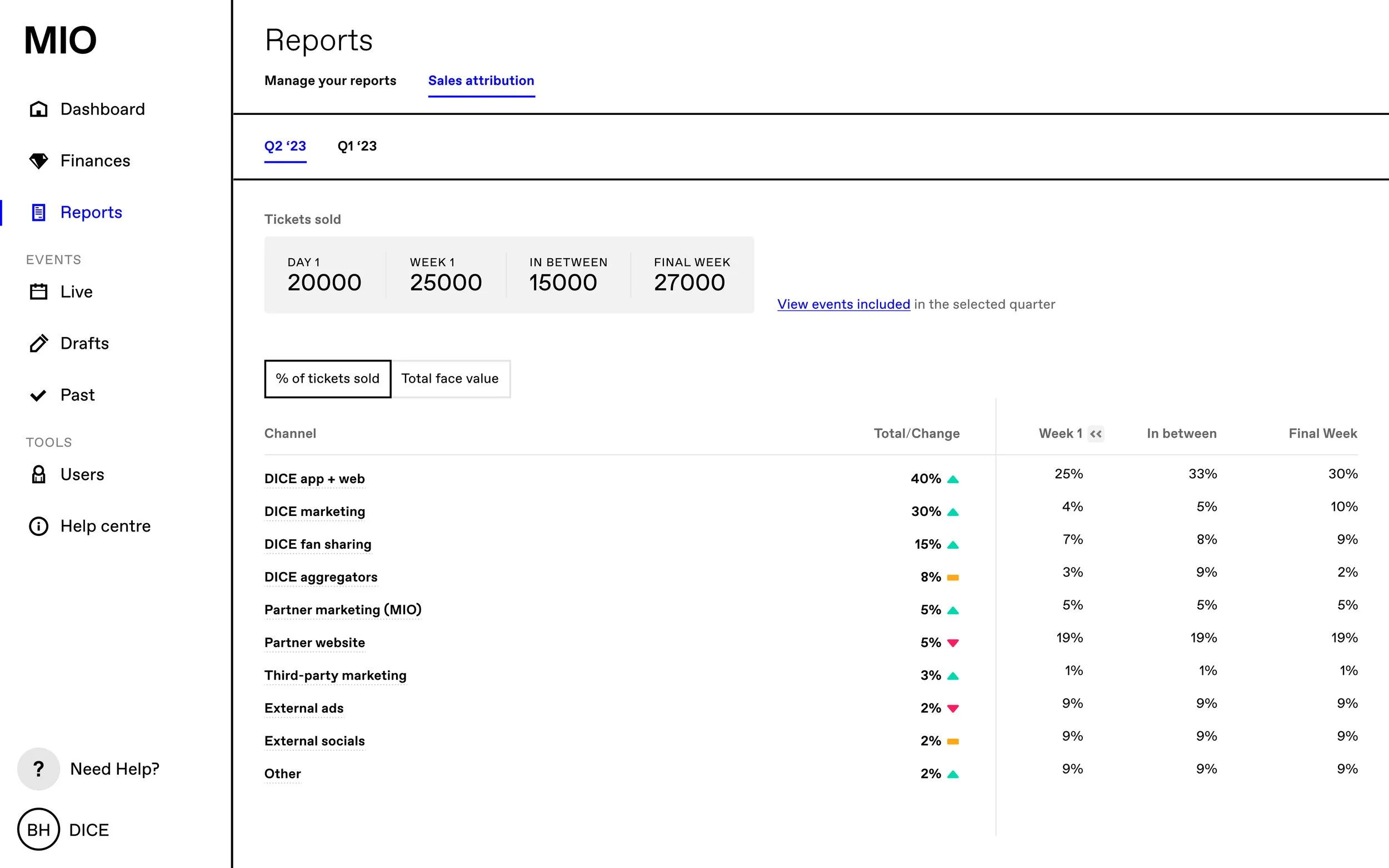Click the DICE app + web channel

point(314,479)
